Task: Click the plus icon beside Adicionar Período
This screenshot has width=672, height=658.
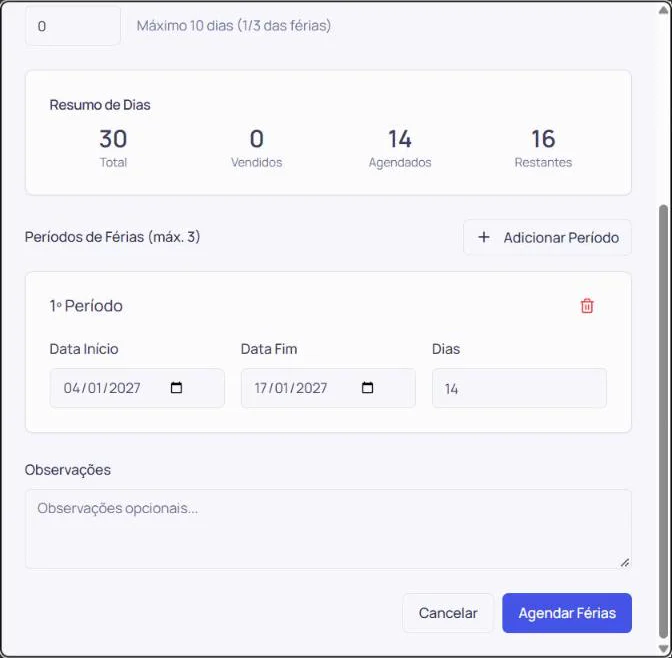Action: coord(484,237)
